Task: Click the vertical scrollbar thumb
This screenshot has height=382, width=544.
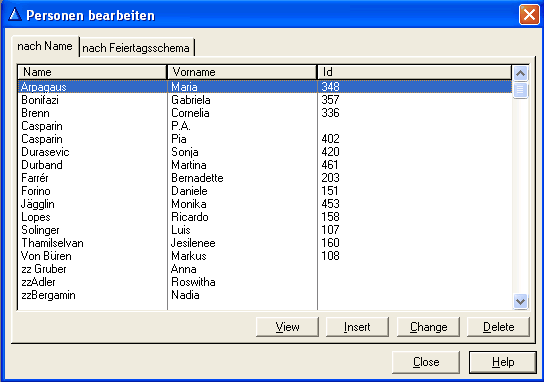Action: click(520, 90)
